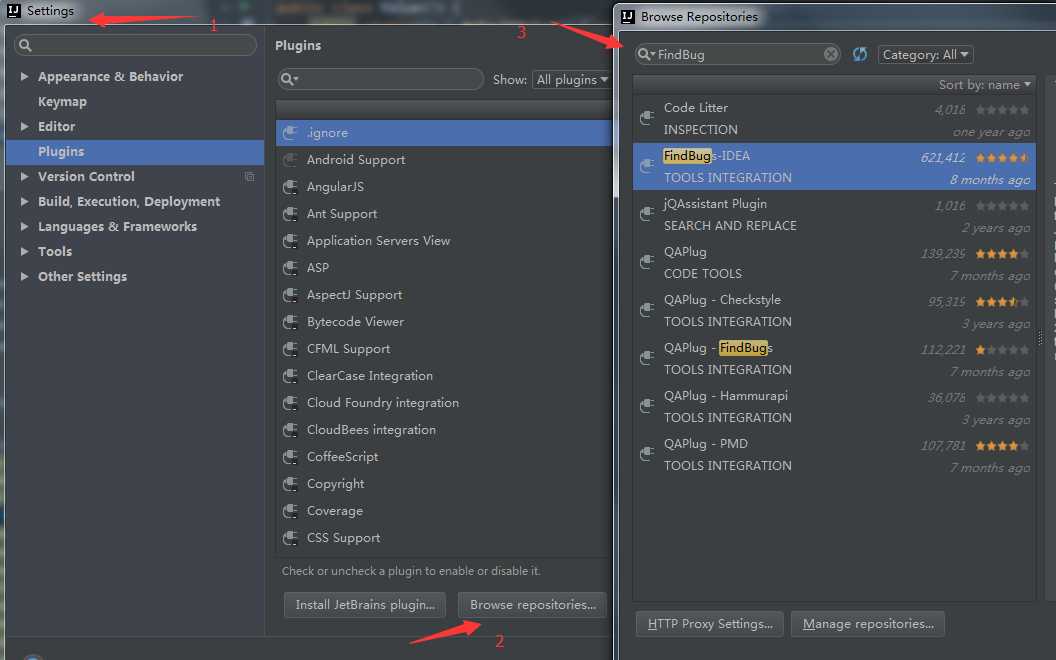Open HTTP Proxy Settings
1056x660 pixels.
(x=709, y=624)
